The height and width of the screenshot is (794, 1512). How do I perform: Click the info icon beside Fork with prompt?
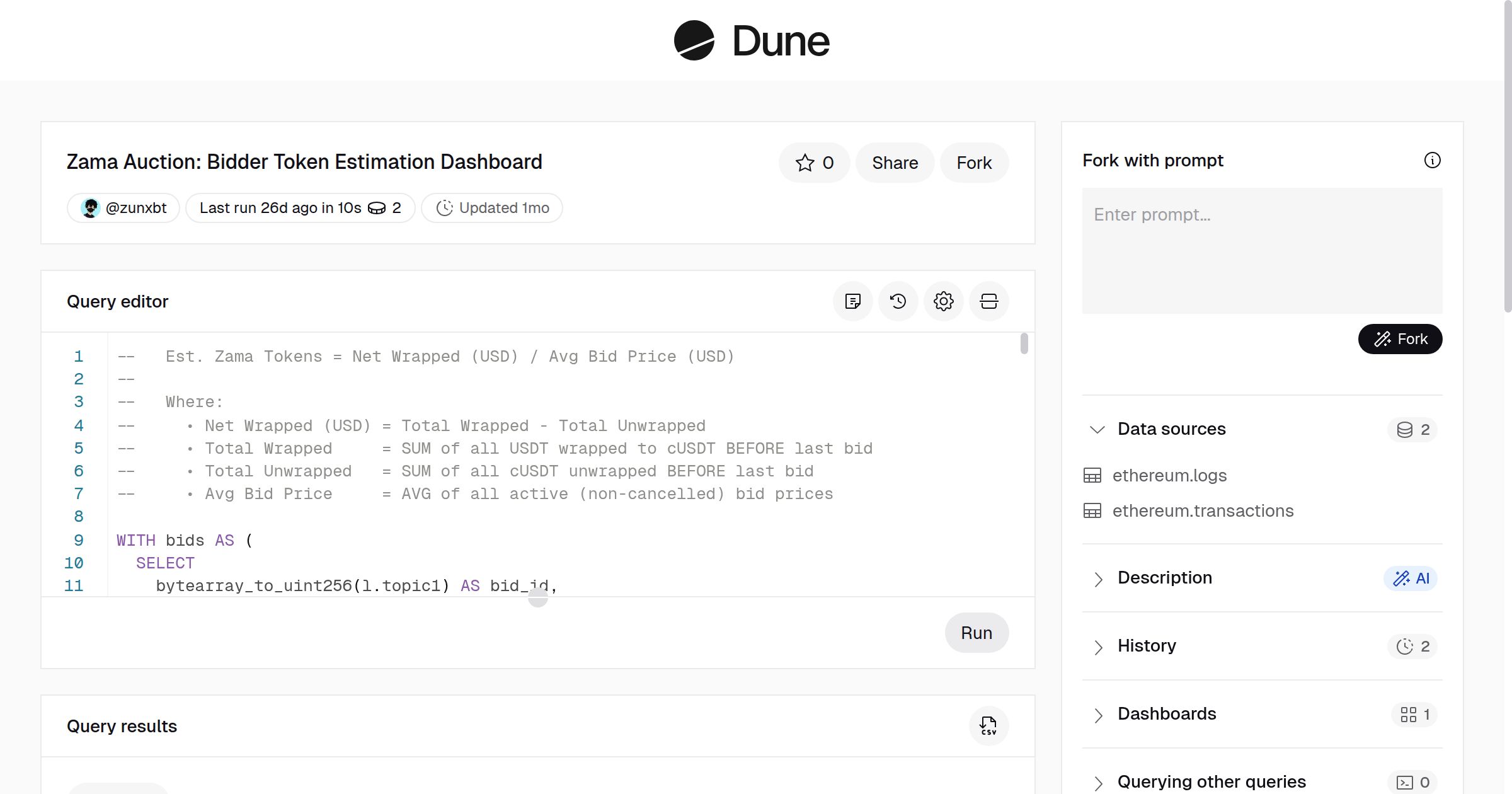click(x=1433, y=161)
